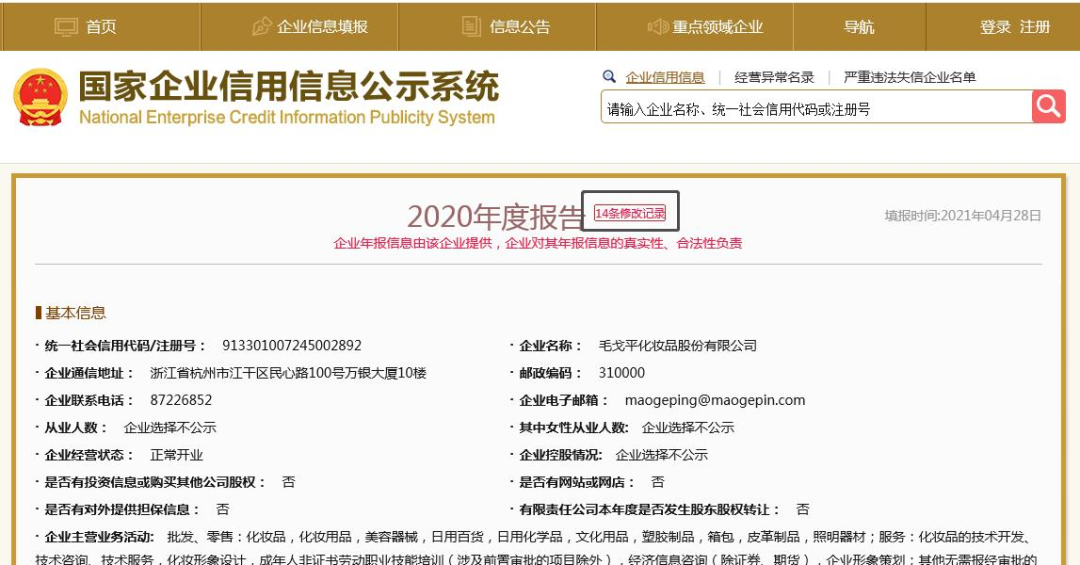Screen dimensions: 1080x565
Task: Click the address 浙江省杭州市江干区民心路100号万银大厦10楼
Action: [288, 373]
